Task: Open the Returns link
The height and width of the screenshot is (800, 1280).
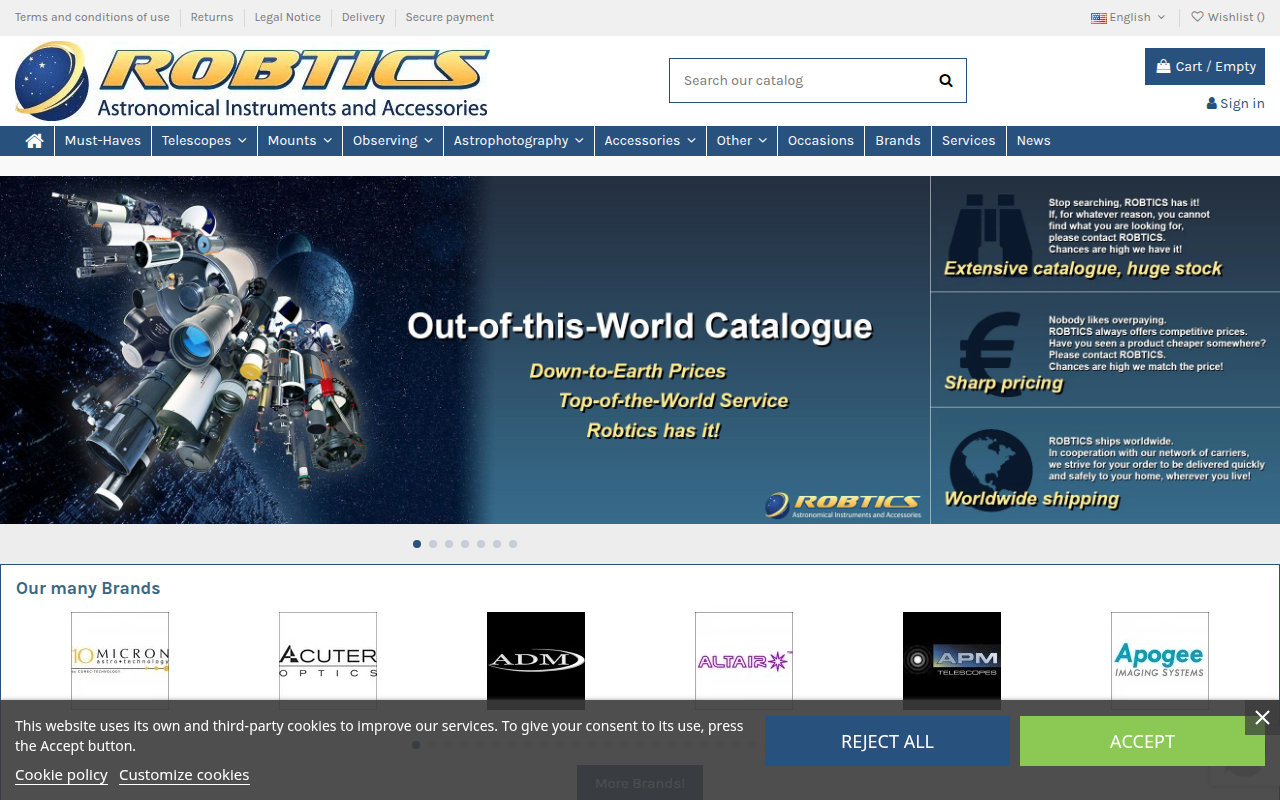Action: pos(212,17)
